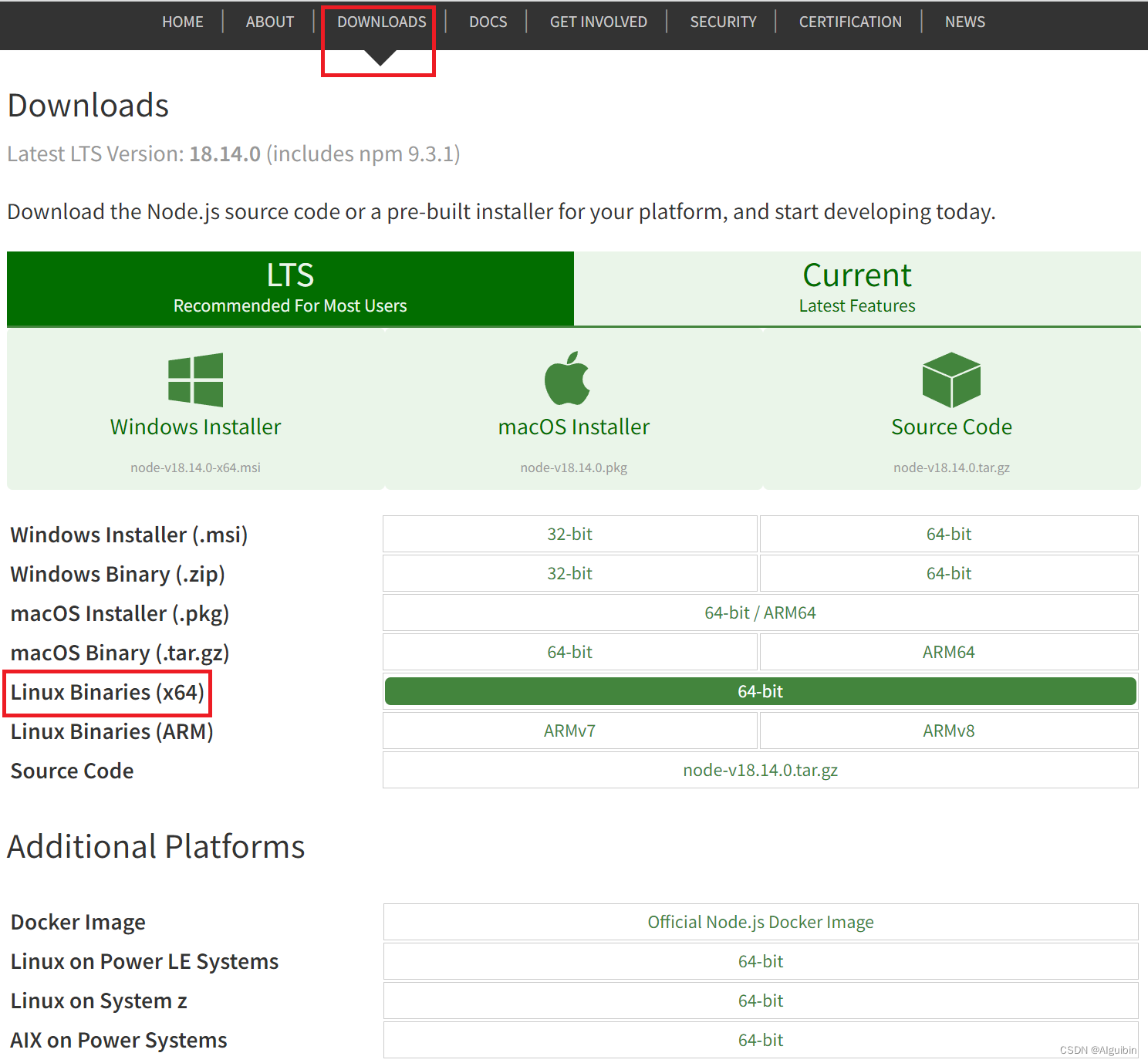Download Windows Binary (.zip) 64-bit

pos(949,573)
